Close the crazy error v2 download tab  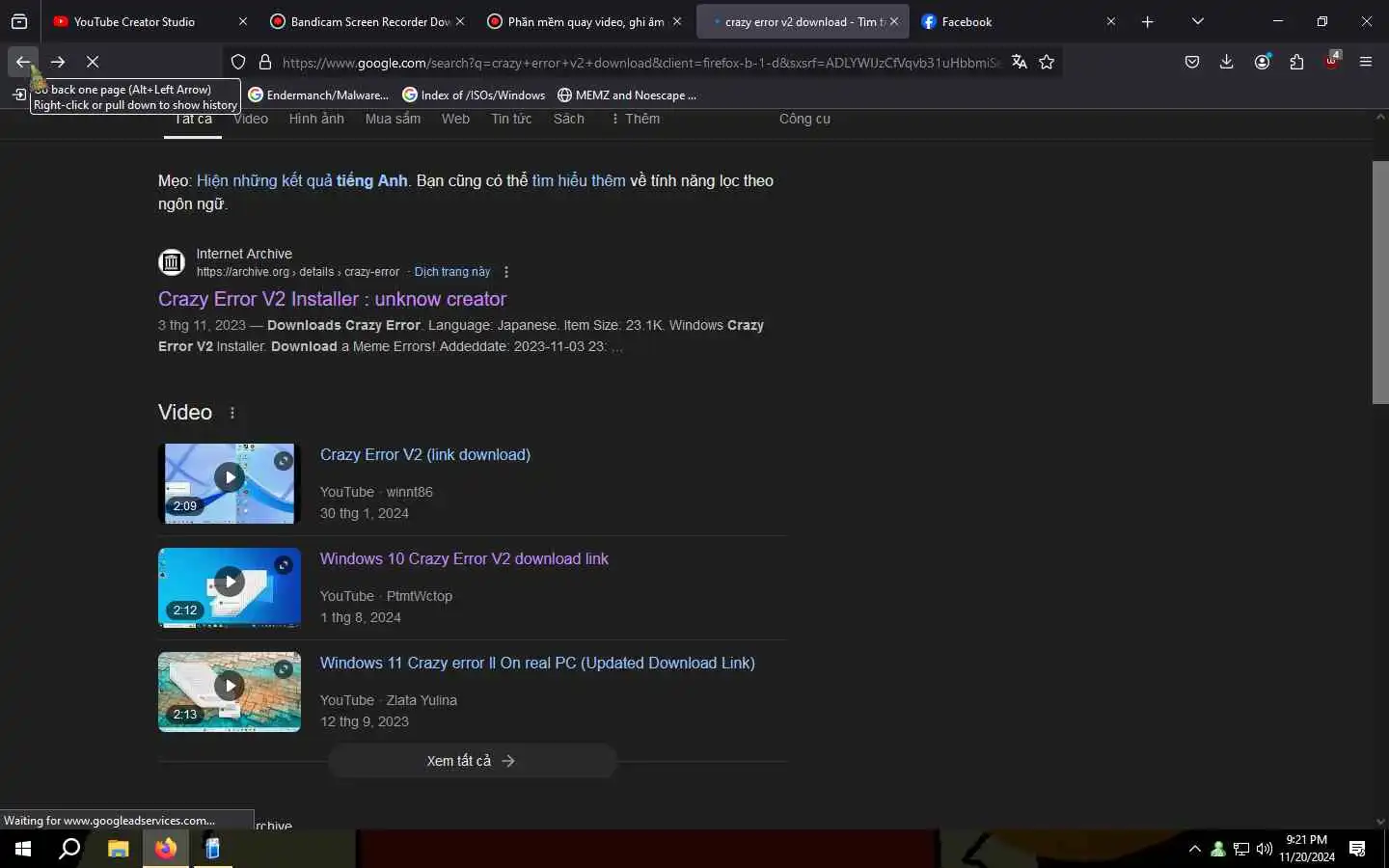click(894, 21)
